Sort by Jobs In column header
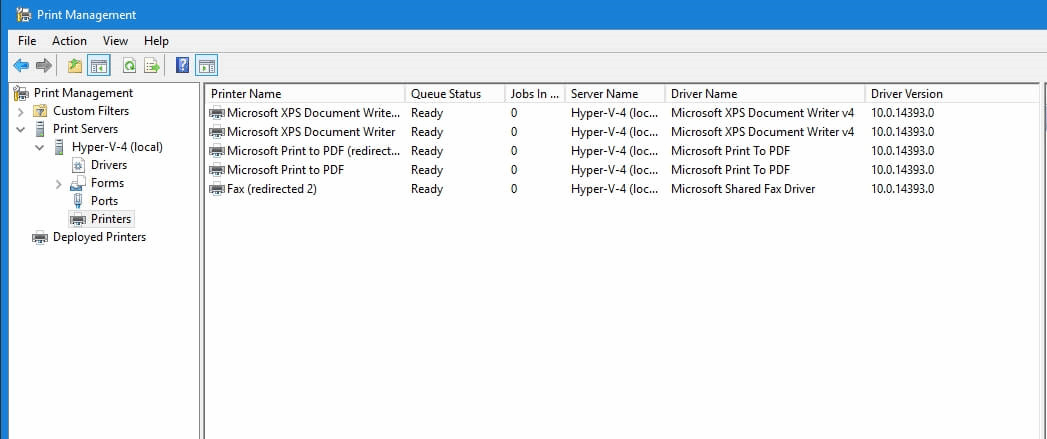 point(535,94)
